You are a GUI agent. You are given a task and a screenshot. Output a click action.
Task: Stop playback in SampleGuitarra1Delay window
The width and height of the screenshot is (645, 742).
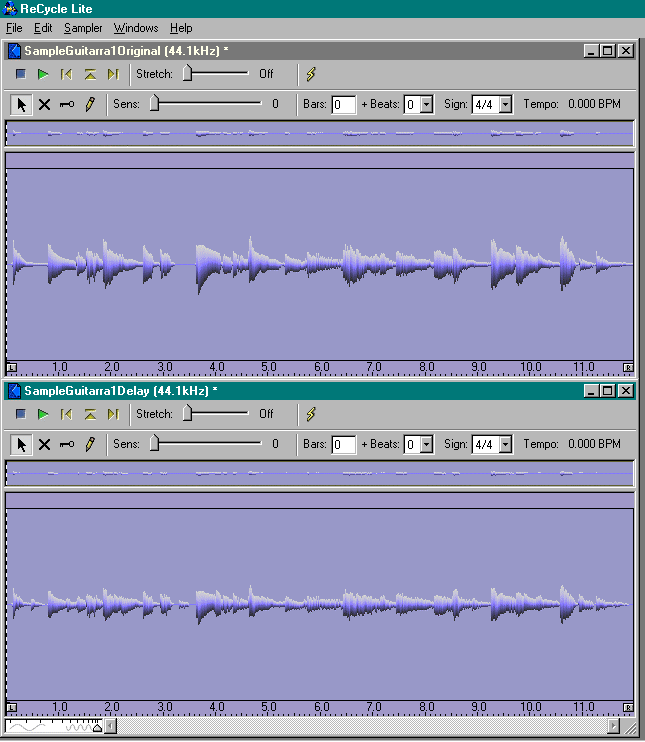(20, 414)
